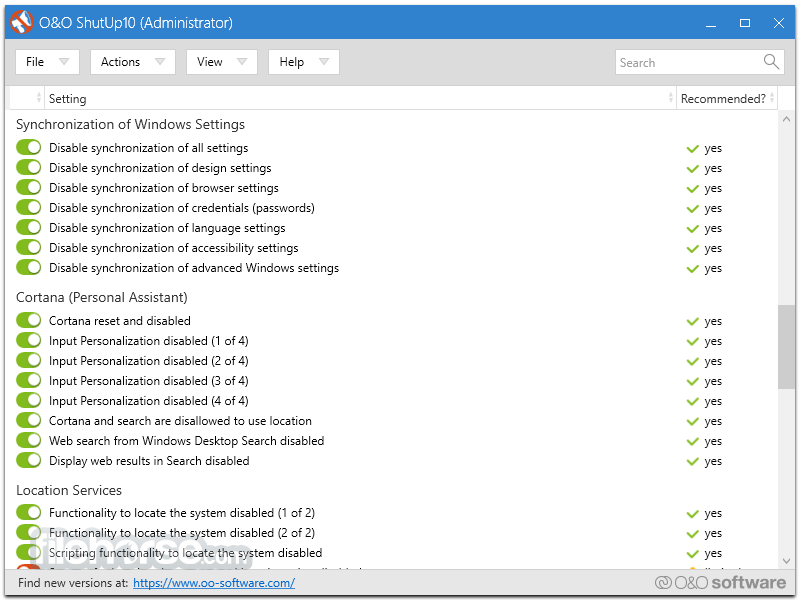The width and height of the screenshot is (800, 600).
Task: Open the Actions menu
Action: [133, 62]
